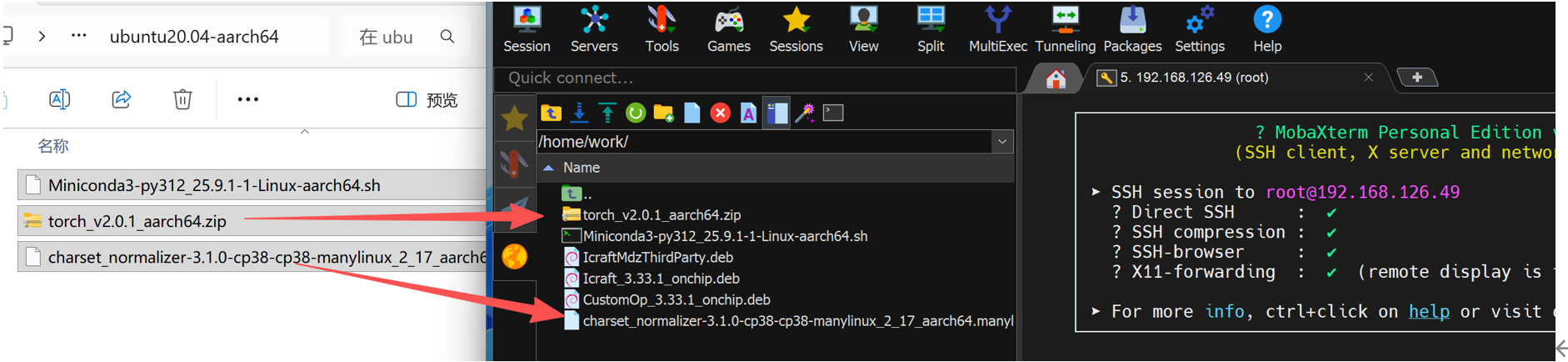This screenshot has width=1568, height=362.
Task: Click the Rename icon in Explorer toolbar
Action: (60, 99)
